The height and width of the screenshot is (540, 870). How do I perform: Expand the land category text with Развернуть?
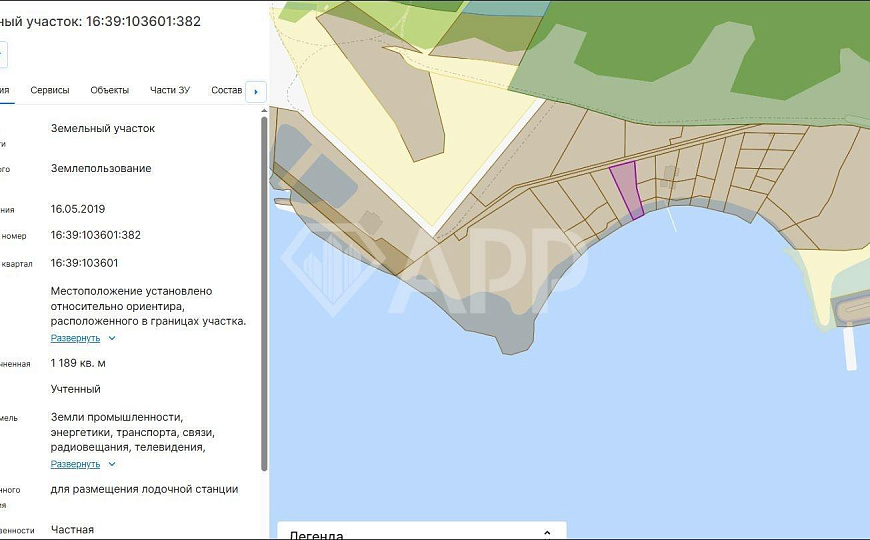[76, 465]
